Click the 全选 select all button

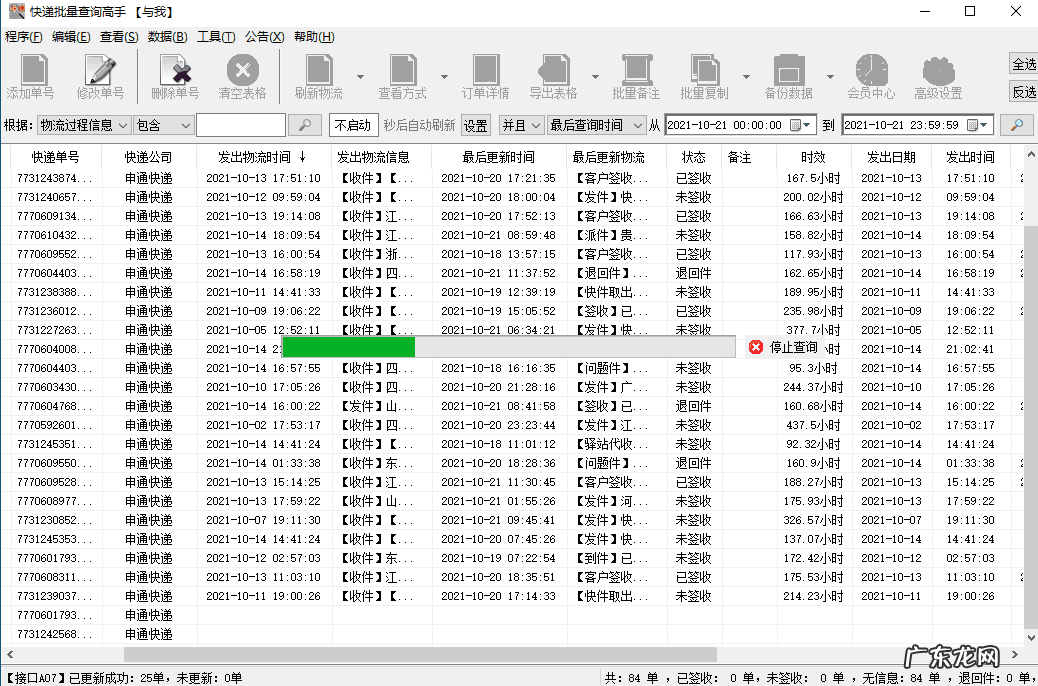(x=1024, y=64)
